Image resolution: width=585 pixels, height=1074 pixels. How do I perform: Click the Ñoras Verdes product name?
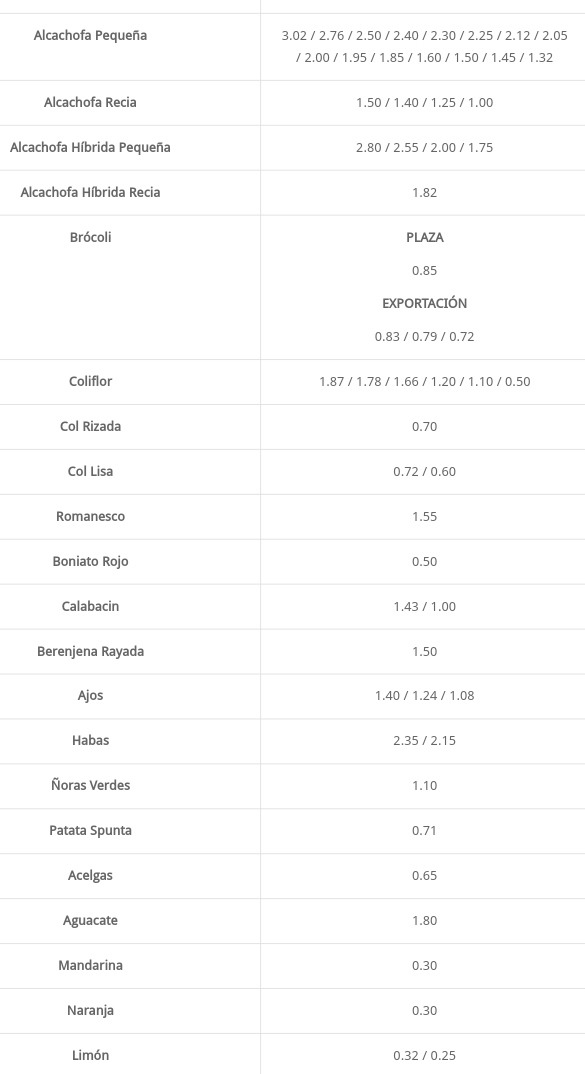pyautogui.click(x=90, y=786)
